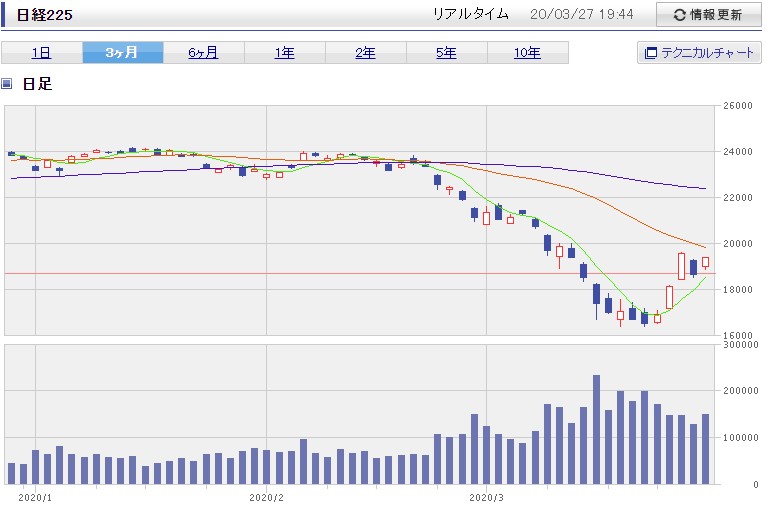Click the 情報更新 refresh button

coord(708,15)
